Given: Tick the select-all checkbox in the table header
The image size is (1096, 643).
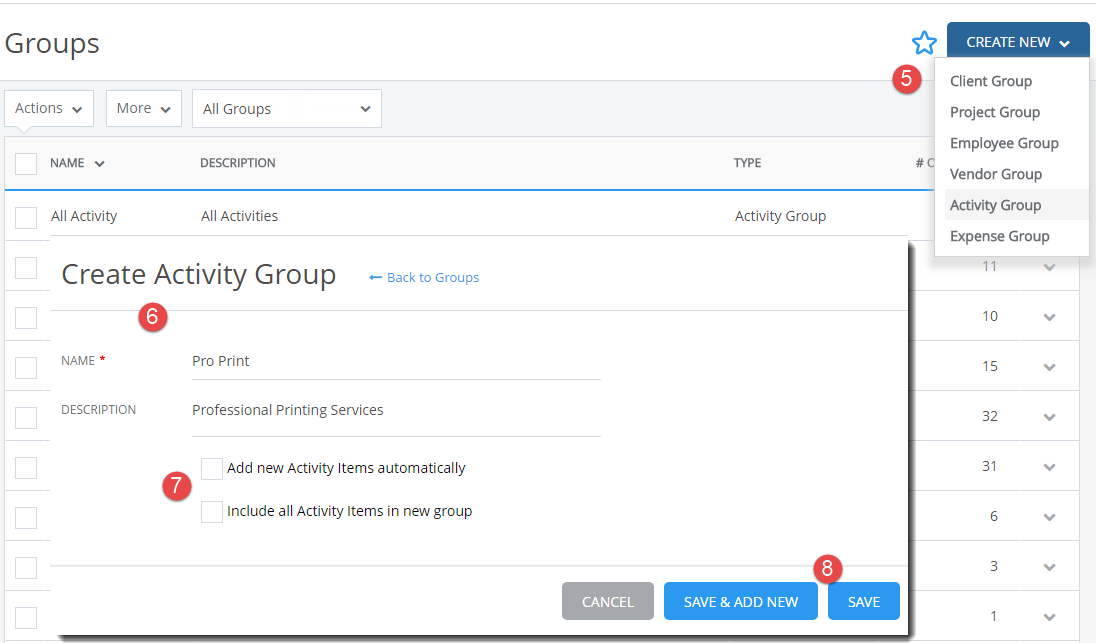Looking at the screenshot, I should pos(26,164).
